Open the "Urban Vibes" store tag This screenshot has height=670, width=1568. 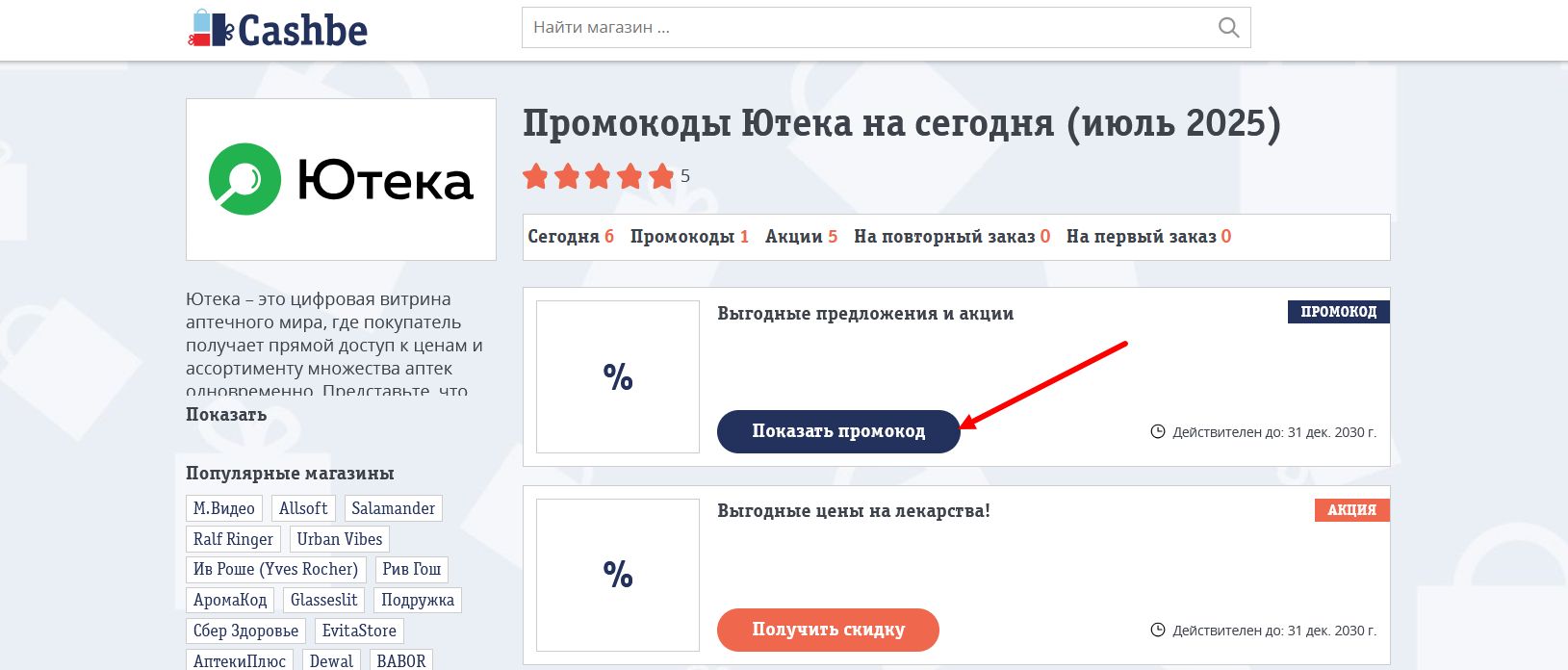pos(340,539)
